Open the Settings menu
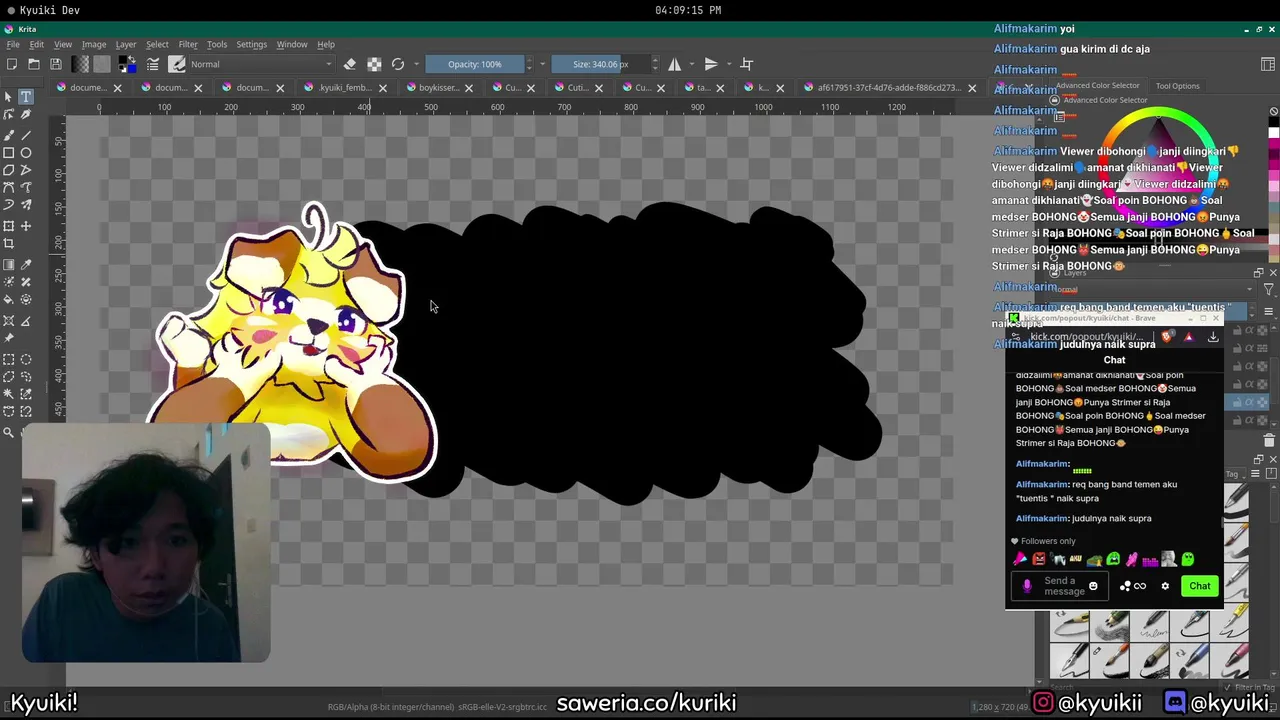The height and width of the screenshot is (720, 1280). (x=251, y=44)
